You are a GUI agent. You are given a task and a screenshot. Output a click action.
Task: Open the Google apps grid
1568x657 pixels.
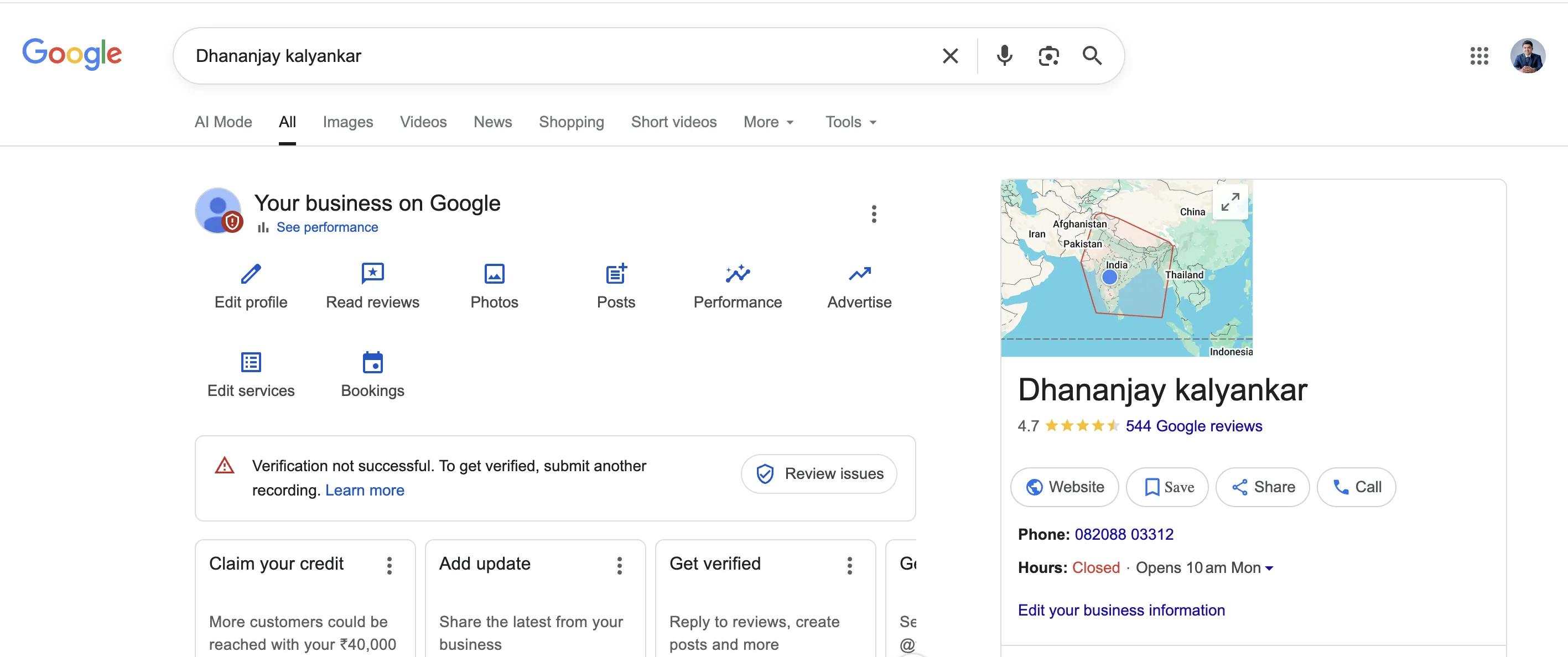[x=1478, y=55]
